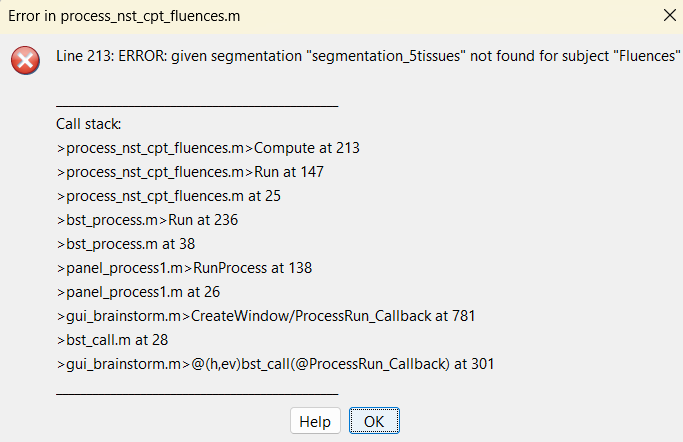Select the 'panel_process1.m at 26' entry
683x442 pixels.
(x=138, y=292)
